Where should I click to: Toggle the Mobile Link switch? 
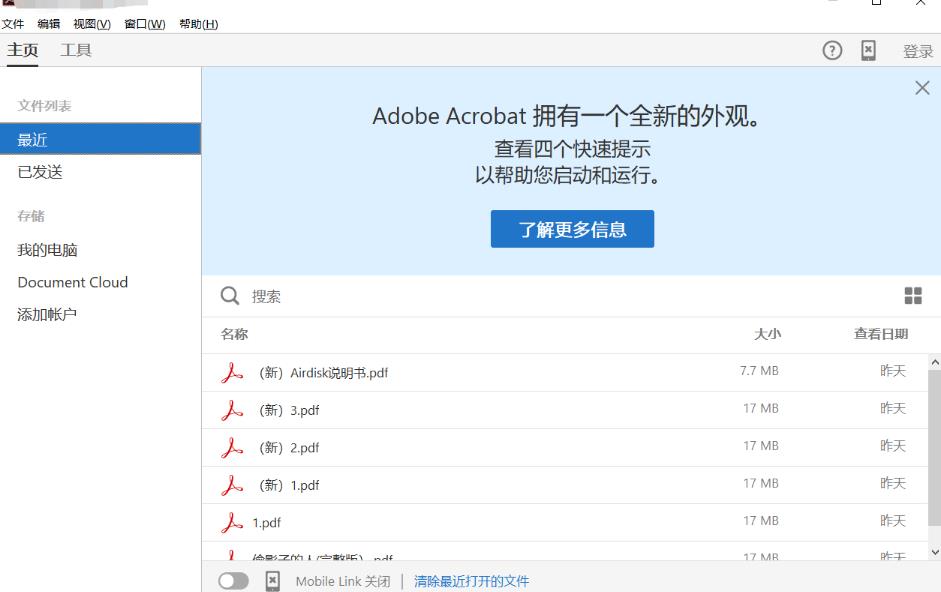234,581
